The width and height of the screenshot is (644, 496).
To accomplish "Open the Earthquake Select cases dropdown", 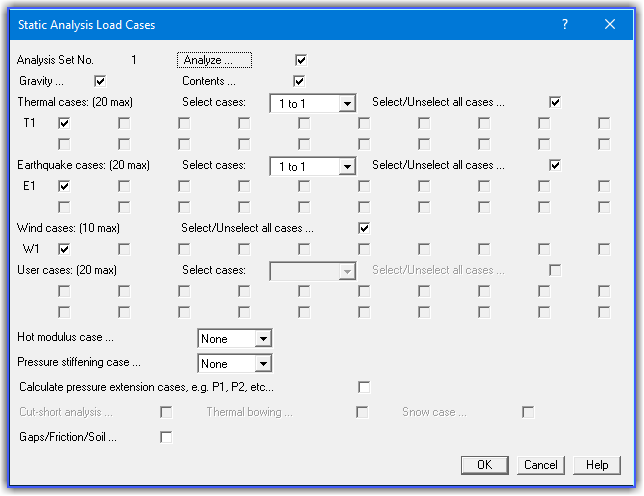I will coord(346,166).
